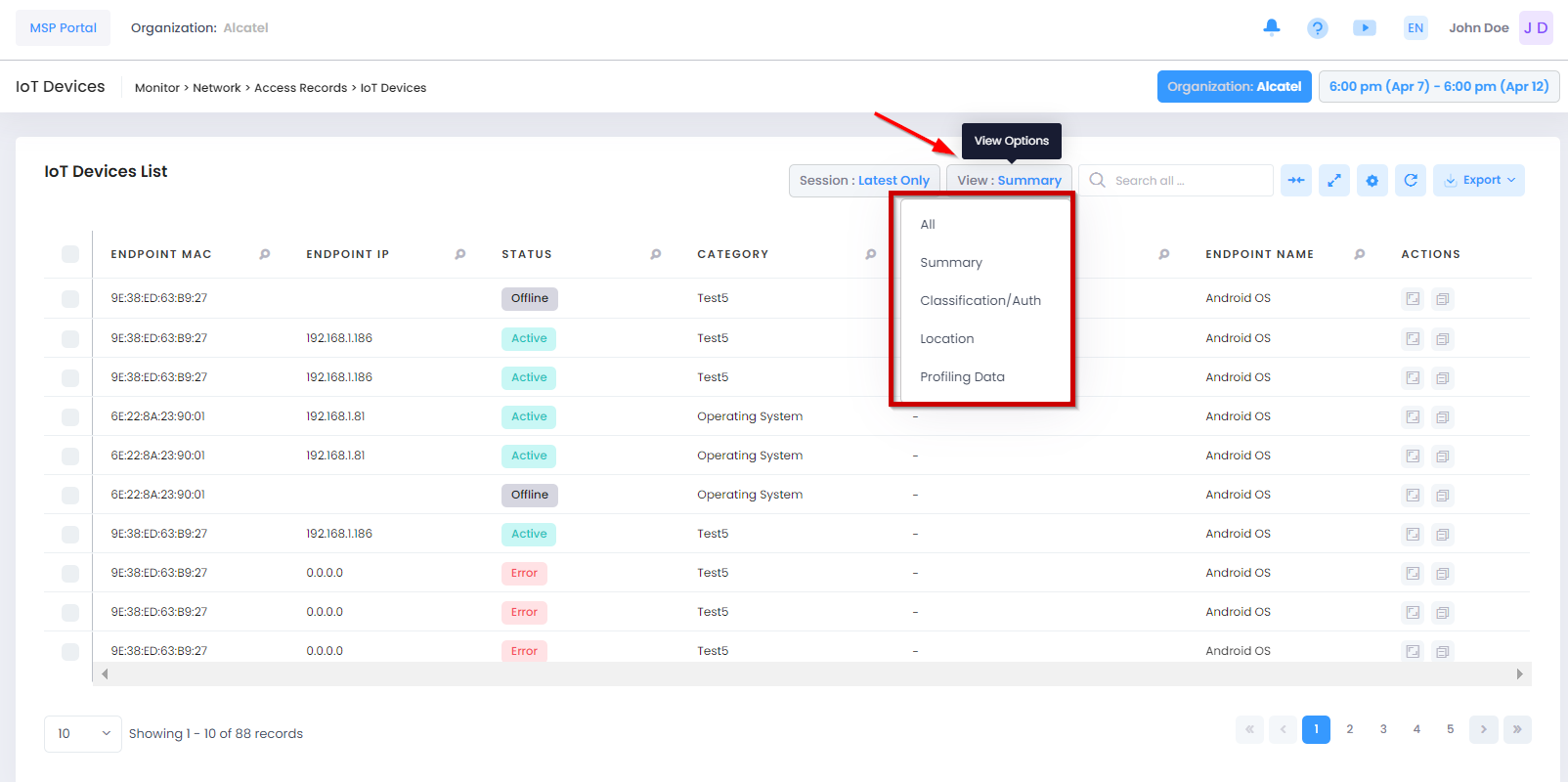Refresh the IoT devices list
This screenshot has width=1568, height=782.
(x=1411, y=180)
